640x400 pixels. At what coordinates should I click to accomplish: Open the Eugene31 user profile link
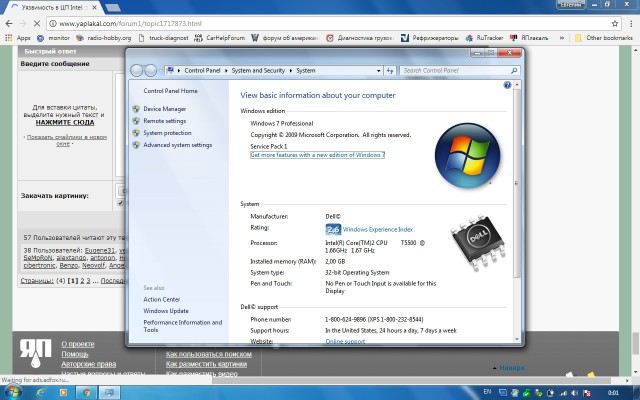pos(100,250)
